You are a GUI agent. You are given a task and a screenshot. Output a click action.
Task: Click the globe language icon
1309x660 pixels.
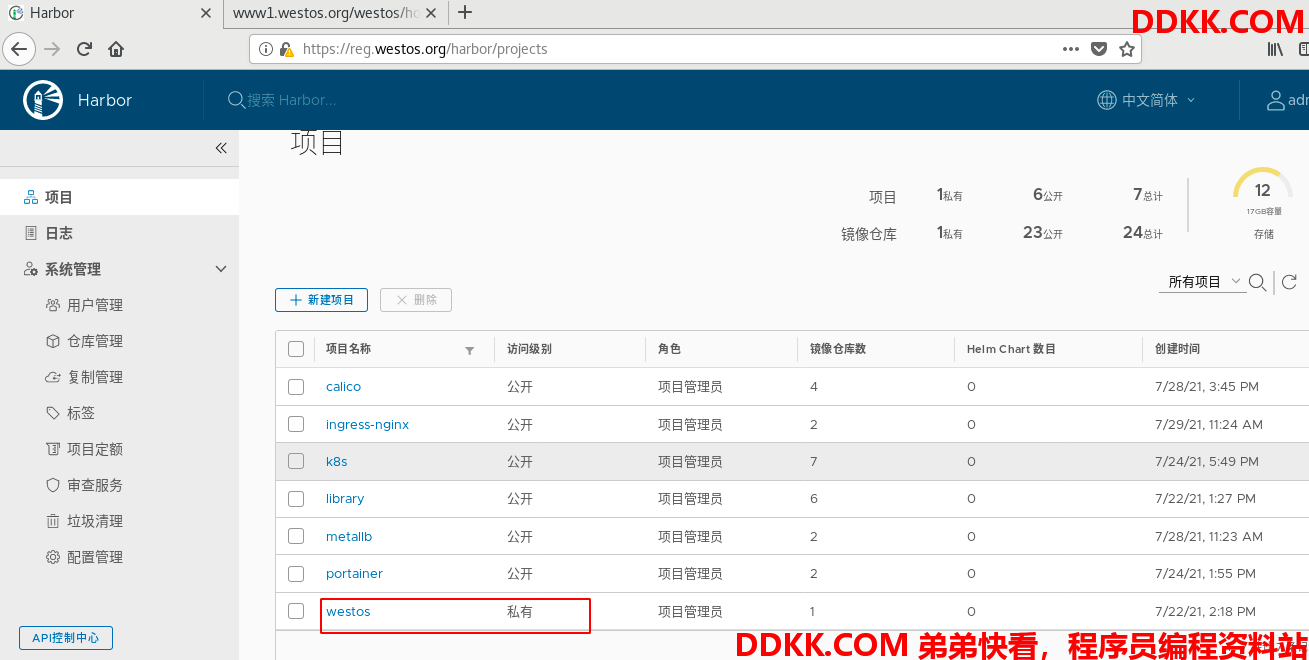point(1107,100)
